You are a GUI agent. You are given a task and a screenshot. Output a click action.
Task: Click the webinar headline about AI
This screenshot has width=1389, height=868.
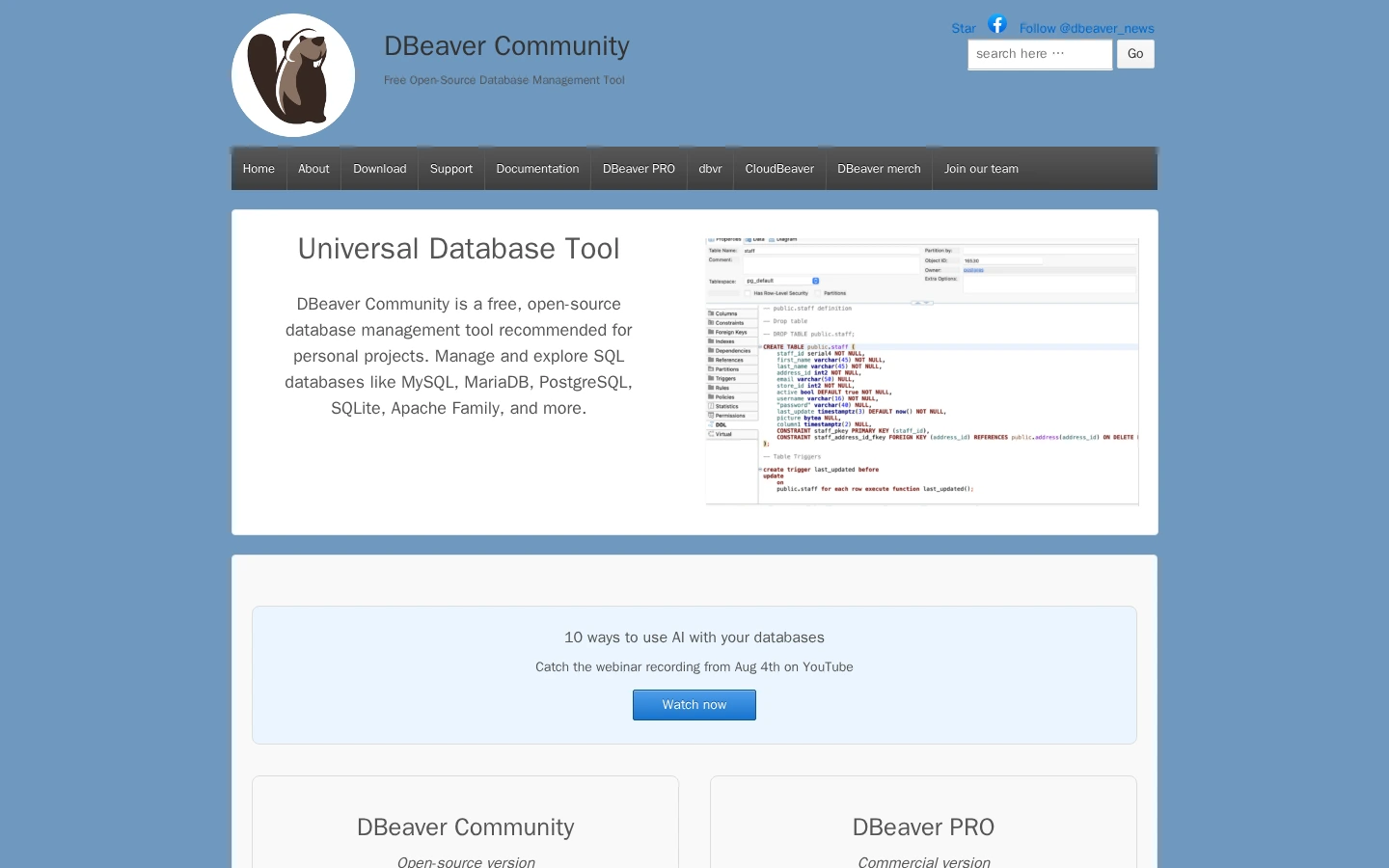click(694, 637)
